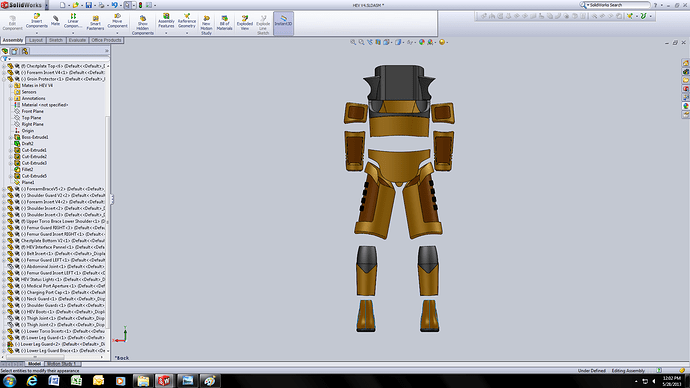The height and width of the screenshot is (388, 690).
Task: Expand Mates in HEV V4 folder
Action: 11,85
